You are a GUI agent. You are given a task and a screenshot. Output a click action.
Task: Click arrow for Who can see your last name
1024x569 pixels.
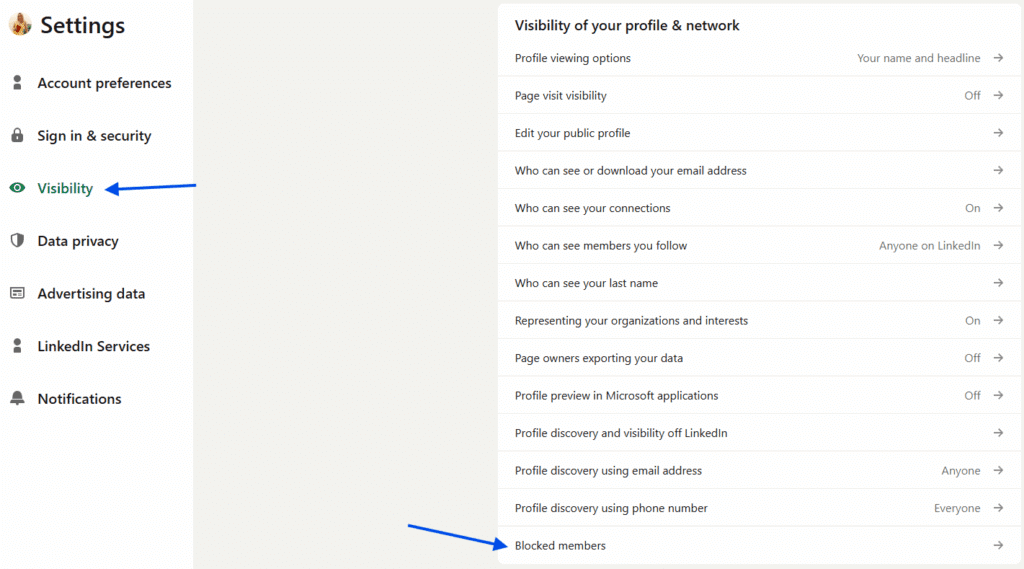998,283
